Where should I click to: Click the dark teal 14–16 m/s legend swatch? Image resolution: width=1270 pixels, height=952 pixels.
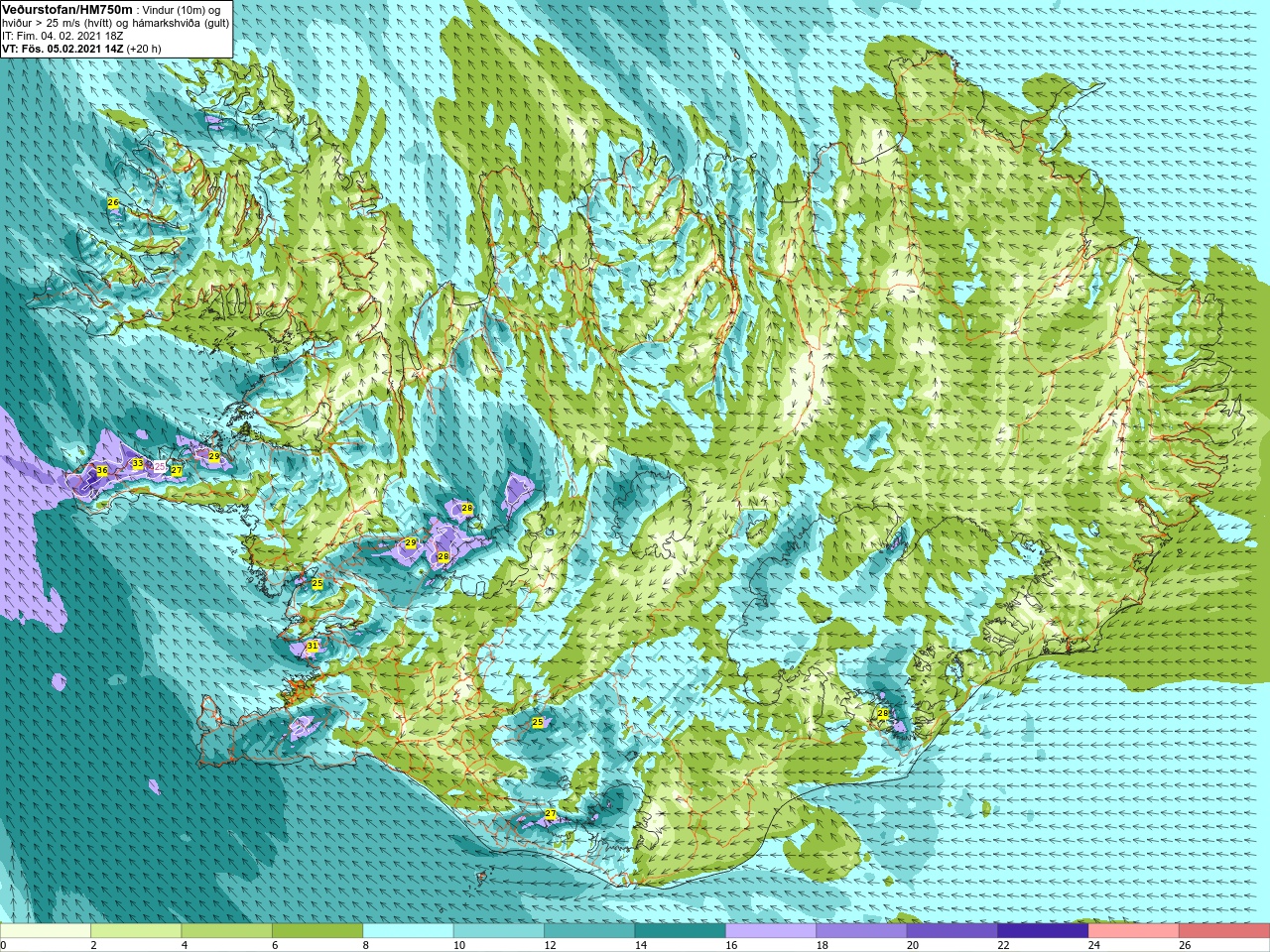pos(680,932)
